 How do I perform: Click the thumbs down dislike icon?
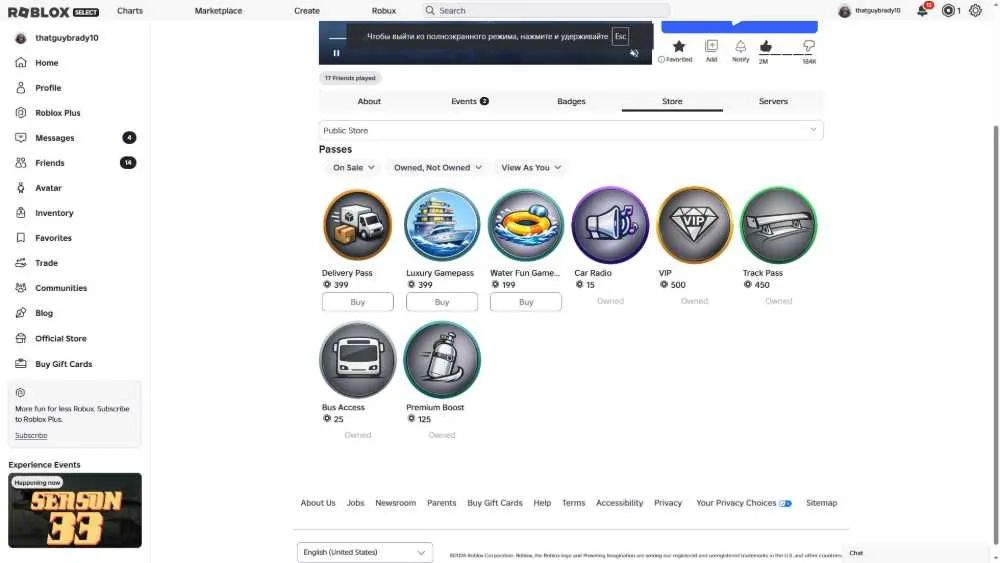click(809, 46)
